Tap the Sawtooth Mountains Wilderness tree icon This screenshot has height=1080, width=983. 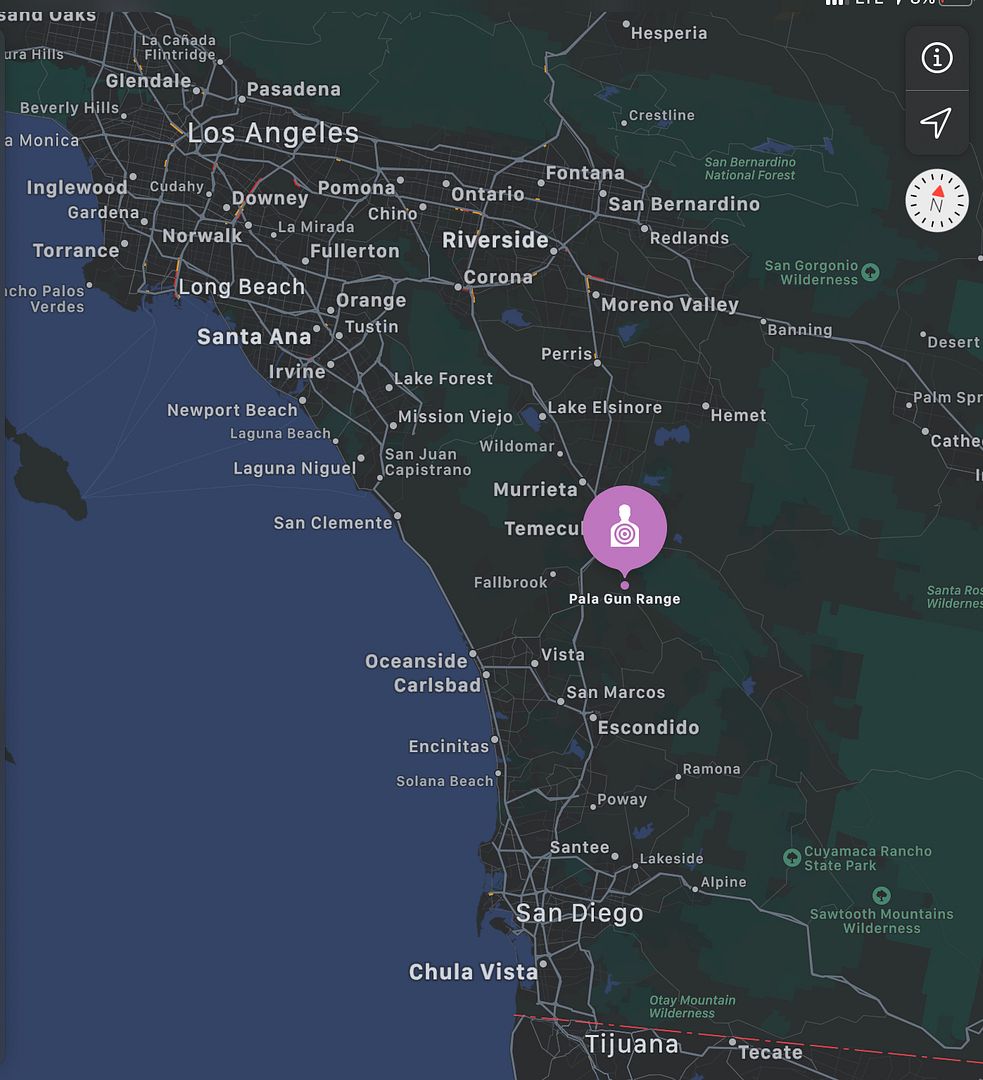882,895
